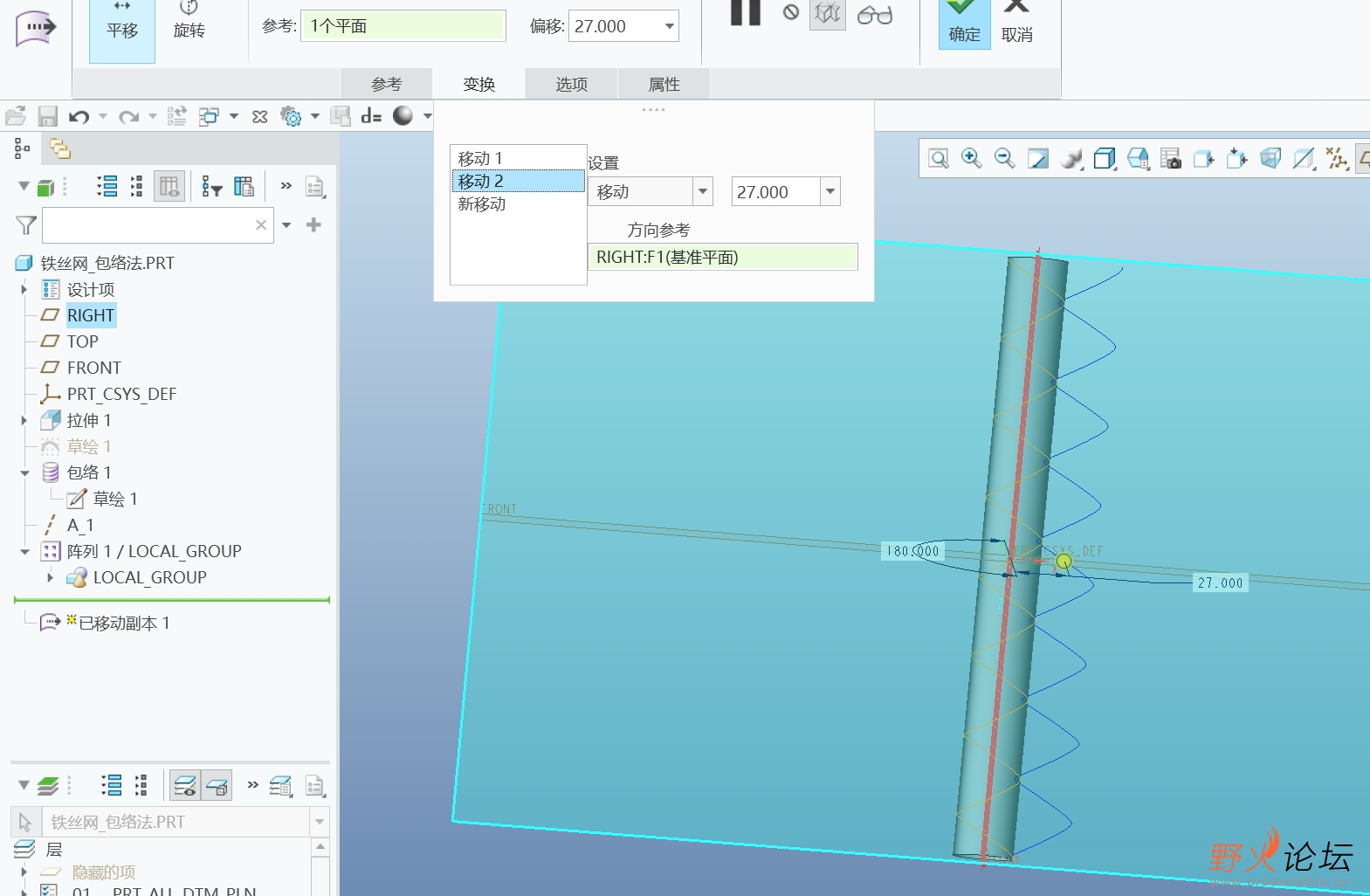Image resolution: width=1370 pixels, height=896 pixels.
Task: Click the save disk icon
Action: 47,116
